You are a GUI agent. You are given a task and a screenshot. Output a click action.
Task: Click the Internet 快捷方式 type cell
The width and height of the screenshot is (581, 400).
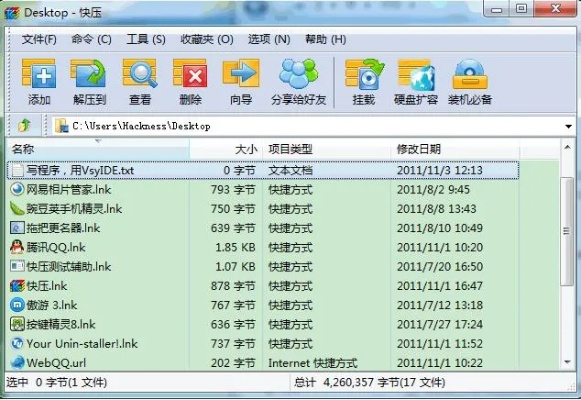pos(313,363)
